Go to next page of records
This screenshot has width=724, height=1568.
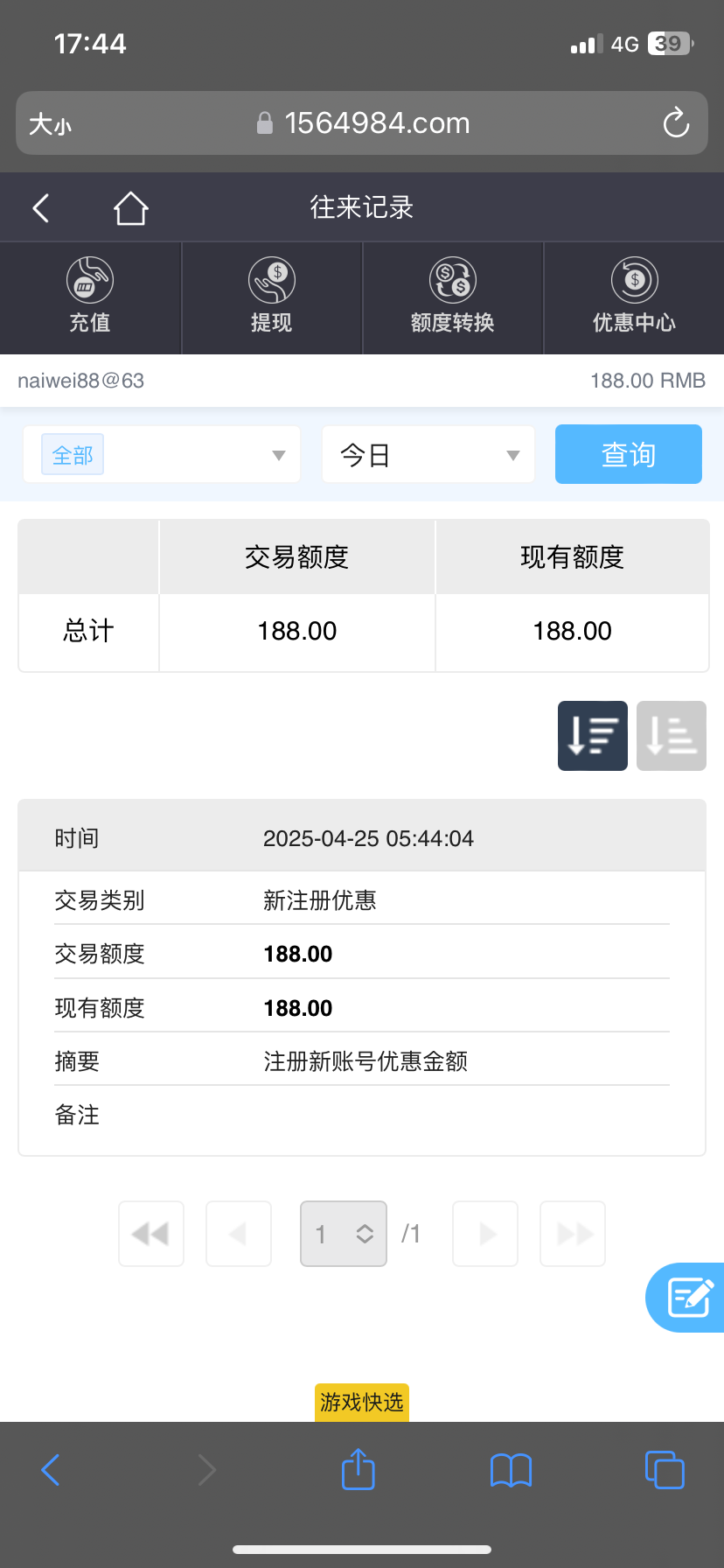coord(485,1234)
